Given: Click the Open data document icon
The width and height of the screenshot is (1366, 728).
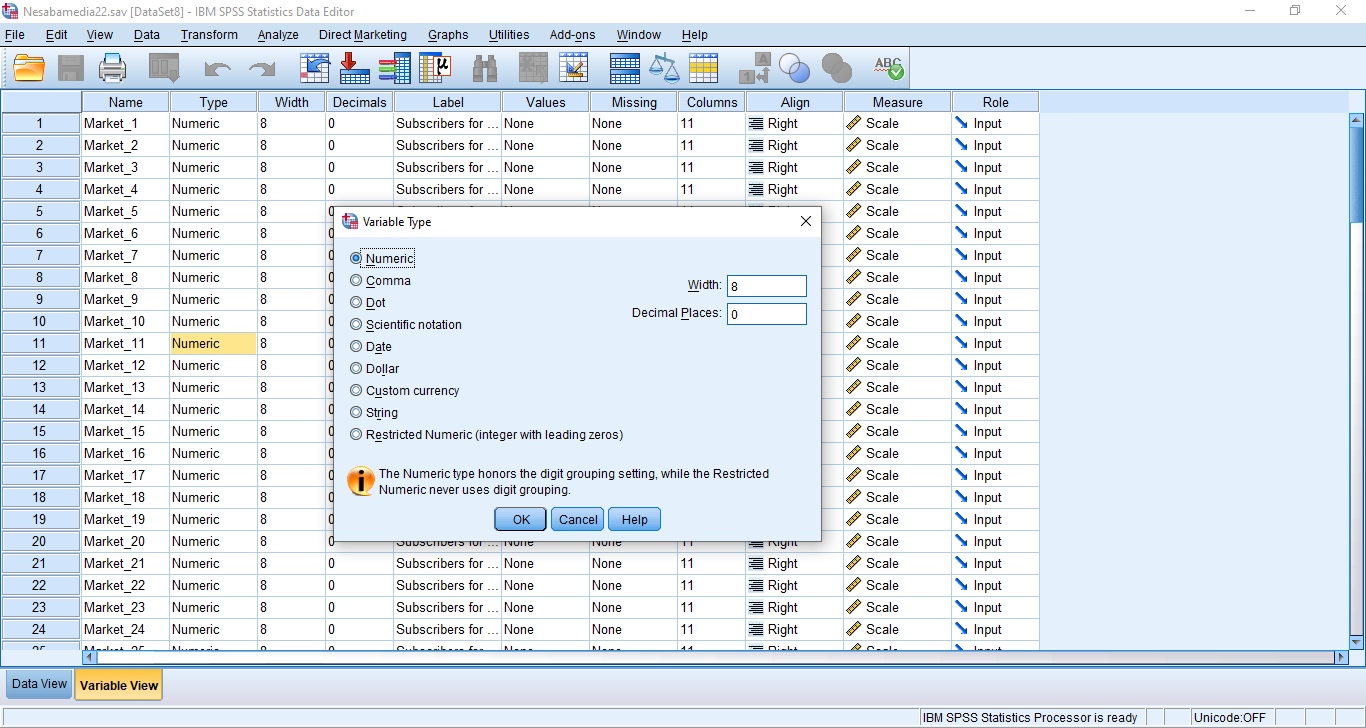Looking at the screenshot, I should (29, 68).
